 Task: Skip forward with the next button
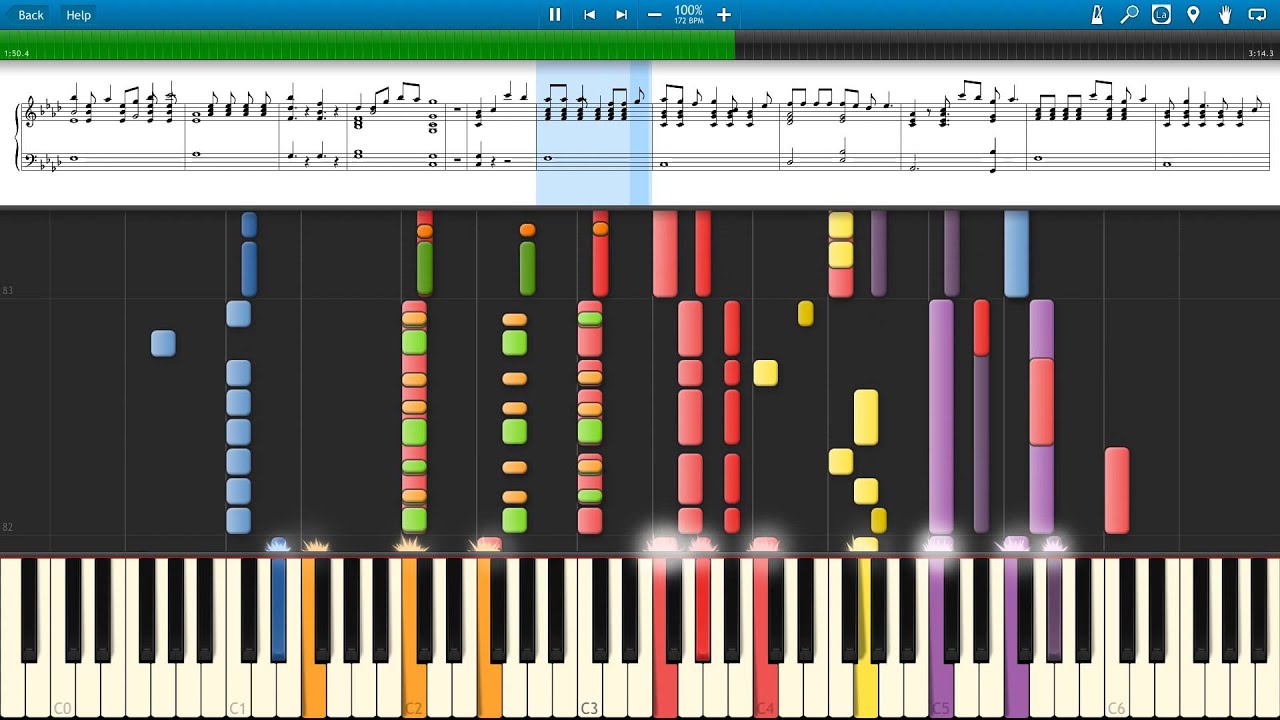point(621,14)
